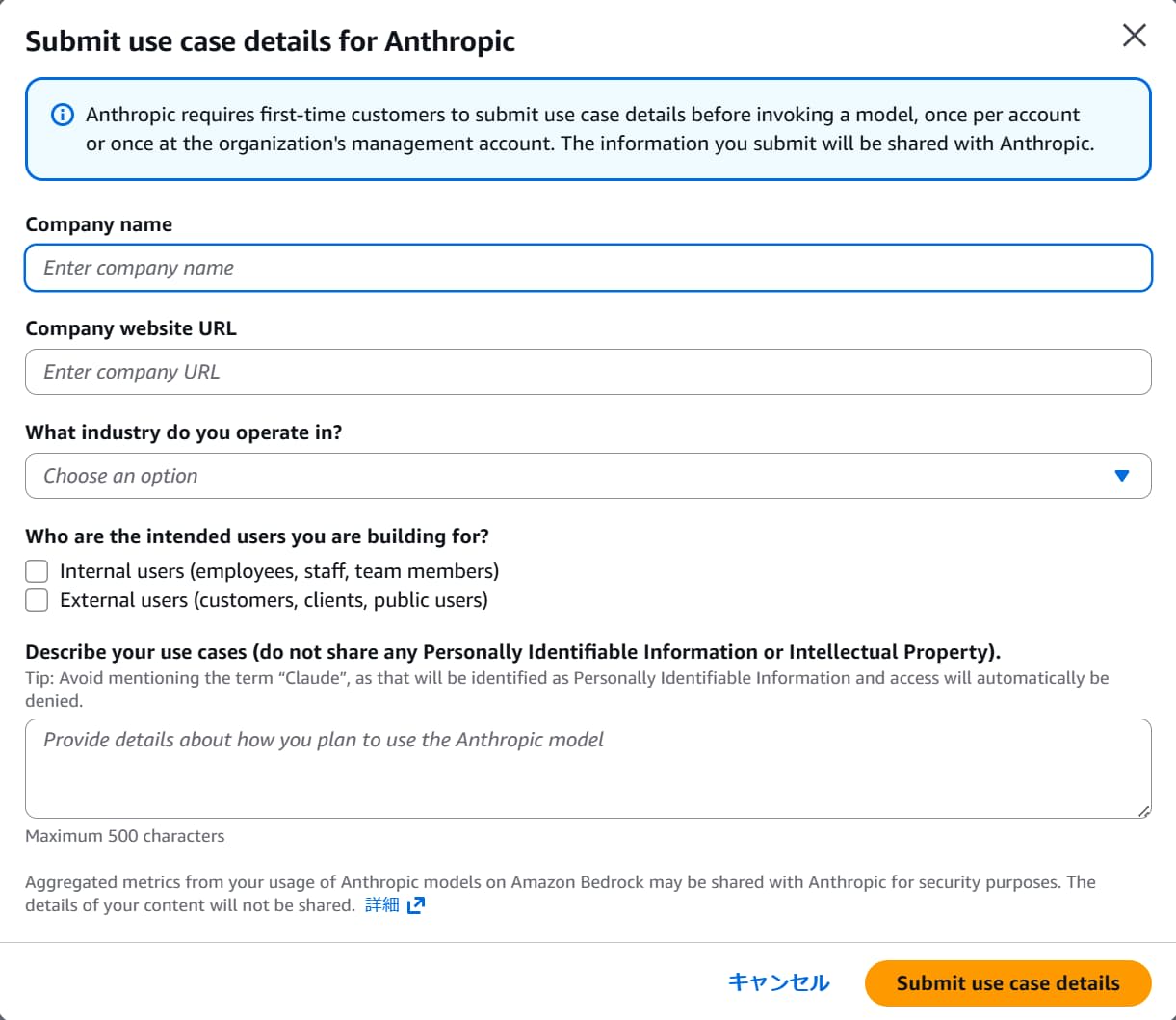Viewport: 1176px width, 1020px height.
Task: Click the 'Company website URL' field label
Action: [131, 328]
